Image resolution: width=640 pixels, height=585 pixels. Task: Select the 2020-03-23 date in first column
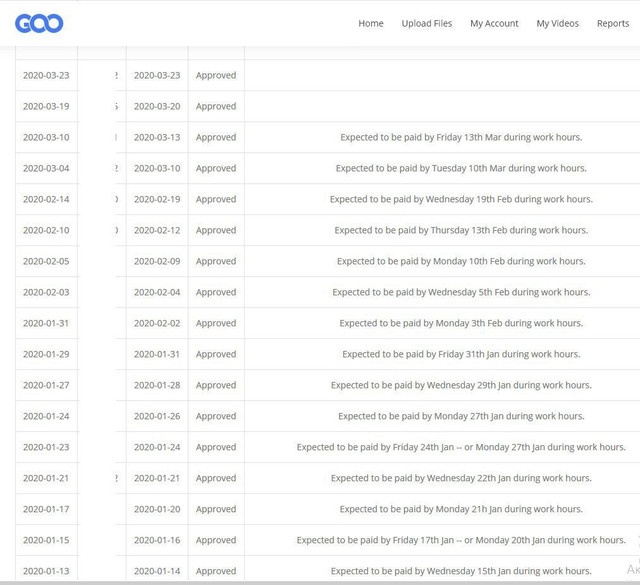point(46,75)
